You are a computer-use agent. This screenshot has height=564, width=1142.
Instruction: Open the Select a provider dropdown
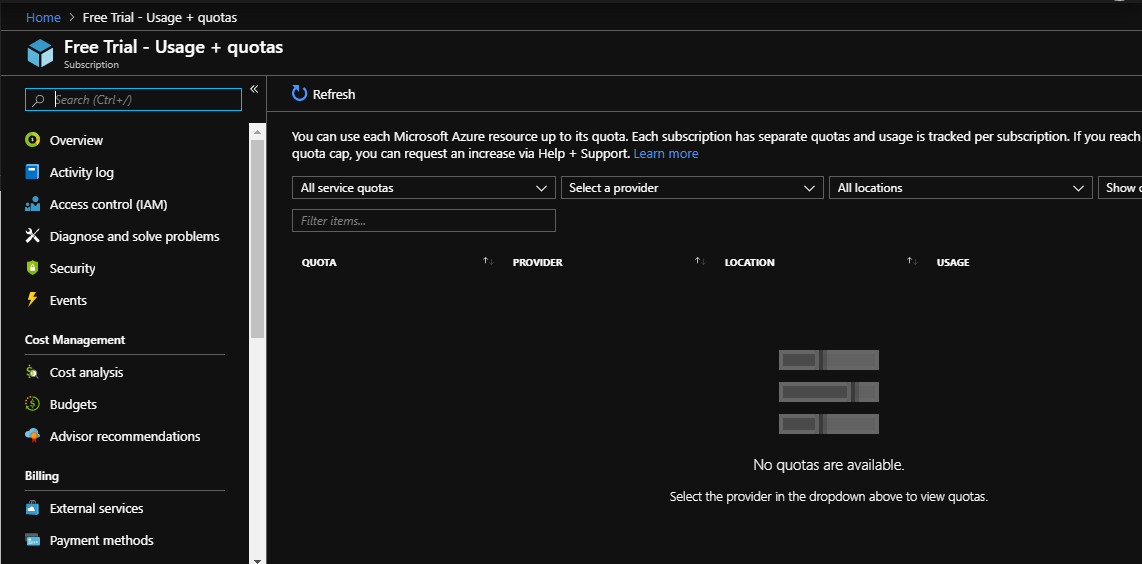click(692, 187)
